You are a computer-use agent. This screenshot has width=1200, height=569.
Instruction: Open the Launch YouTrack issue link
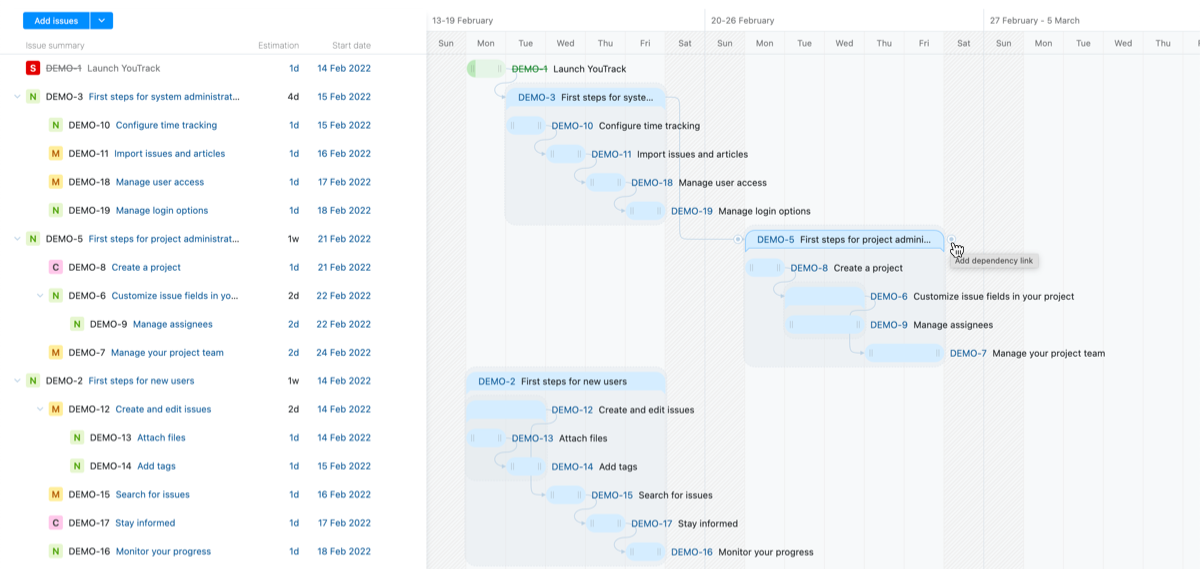[x=123, y=68]
